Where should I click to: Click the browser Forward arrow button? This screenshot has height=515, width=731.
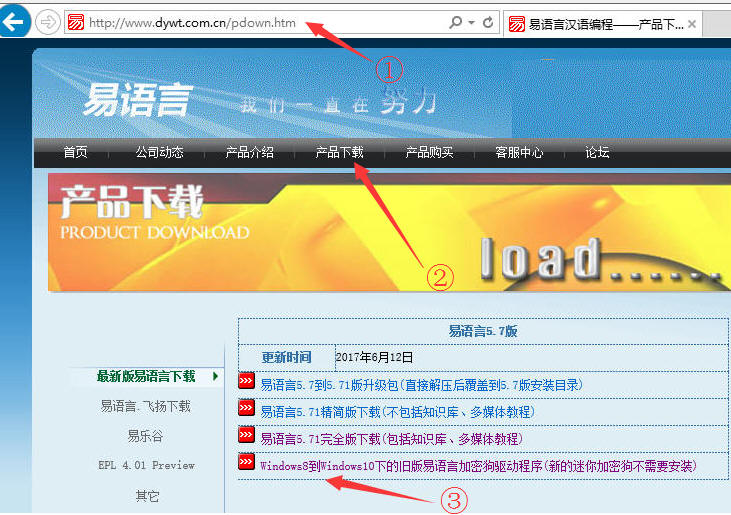[48, 22]
